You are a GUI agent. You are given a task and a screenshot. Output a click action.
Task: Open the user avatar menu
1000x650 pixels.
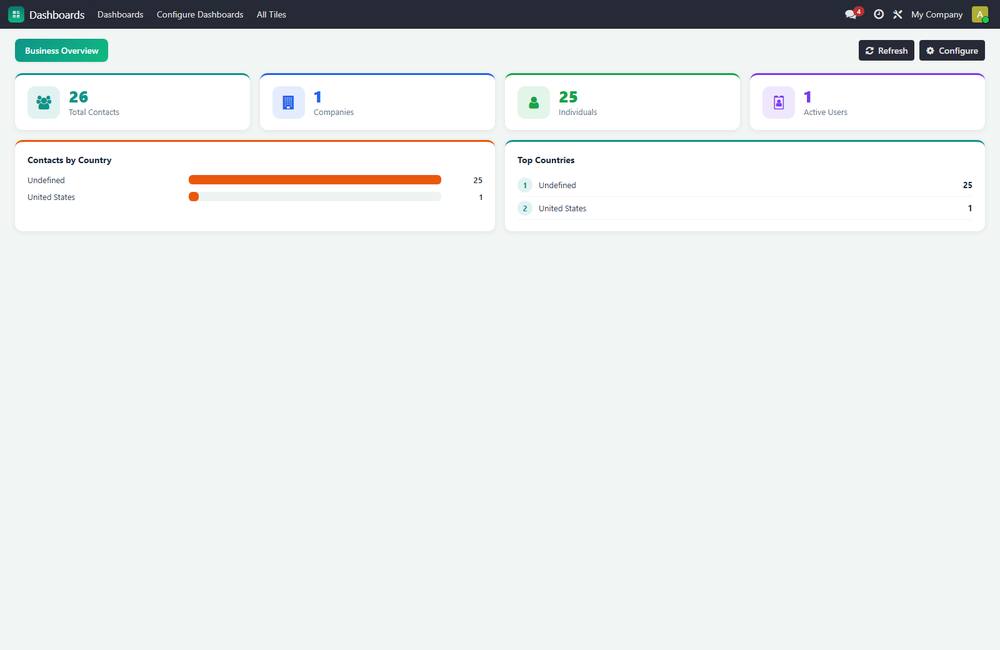pos(980,14)
